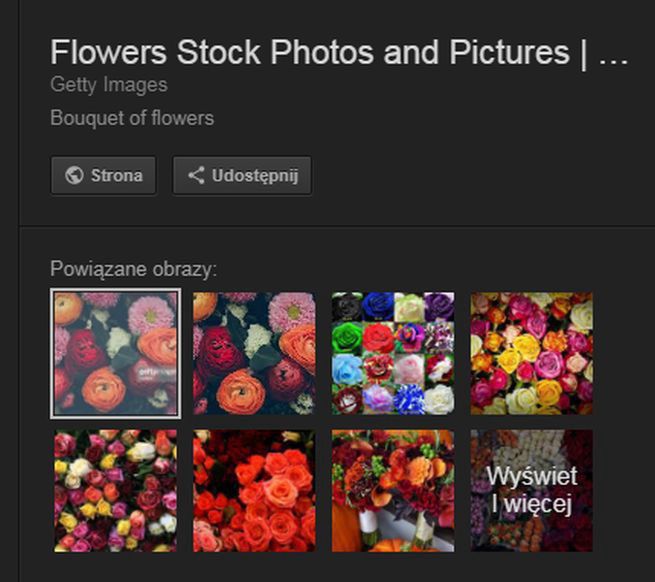Select the highlighted first ranunculus thumbnail

point(115,353)
